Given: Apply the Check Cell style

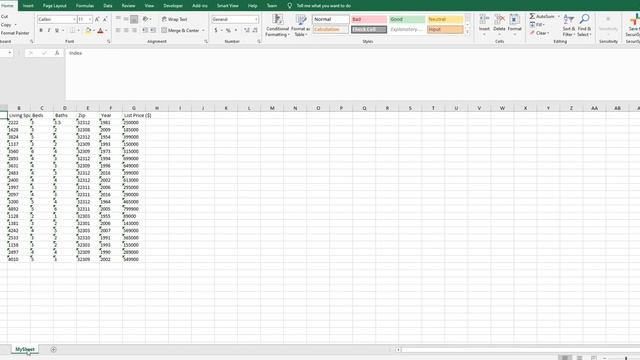Looking at the screenshot, I should [369, 29].
